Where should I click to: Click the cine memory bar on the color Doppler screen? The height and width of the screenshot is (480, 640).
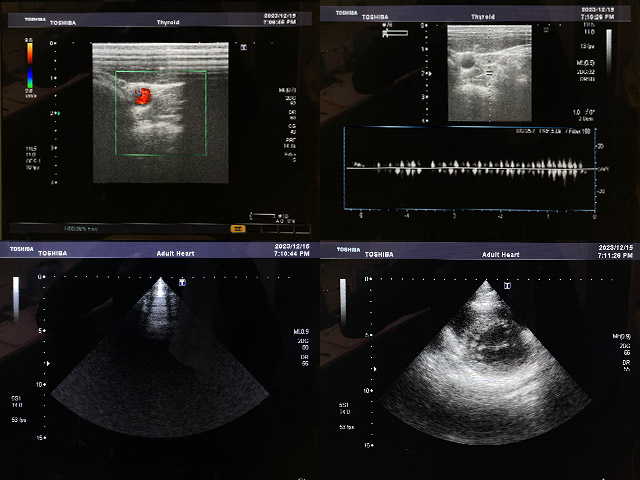point(262,215)
